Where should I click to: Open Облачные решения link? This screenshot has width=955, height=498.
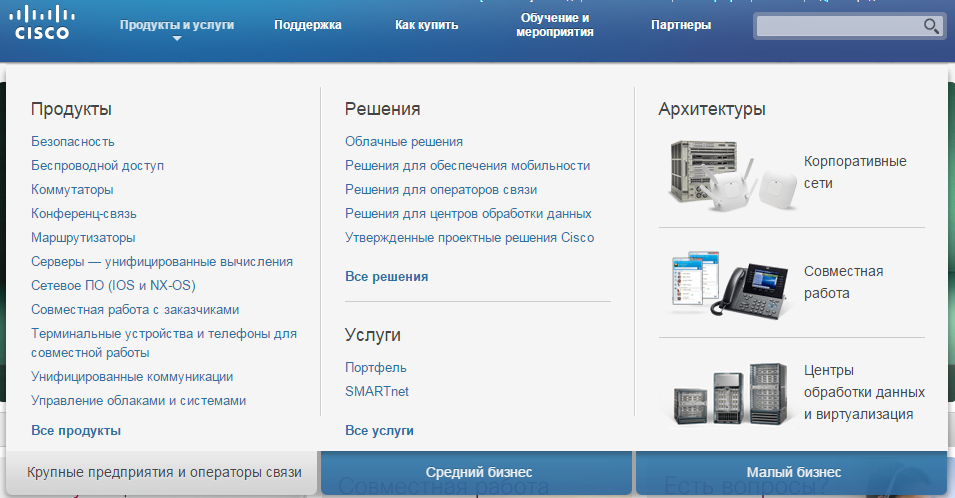coord(404,141)
